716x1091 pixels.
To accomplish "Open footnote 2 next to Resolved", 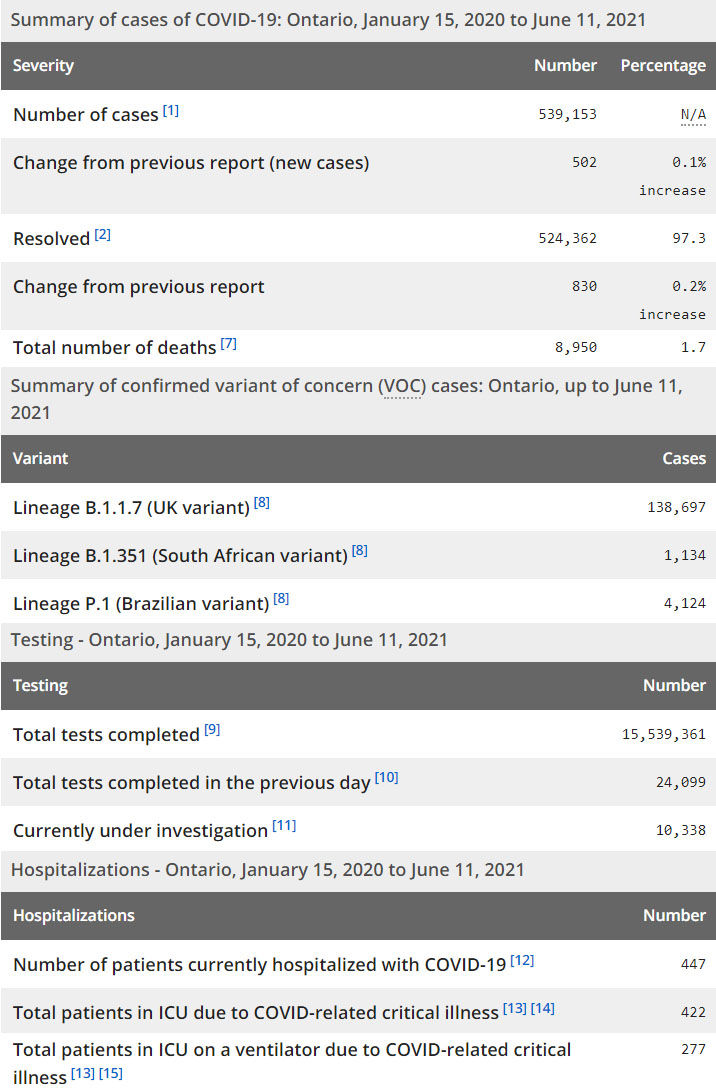I will click(x=103, y=235).
